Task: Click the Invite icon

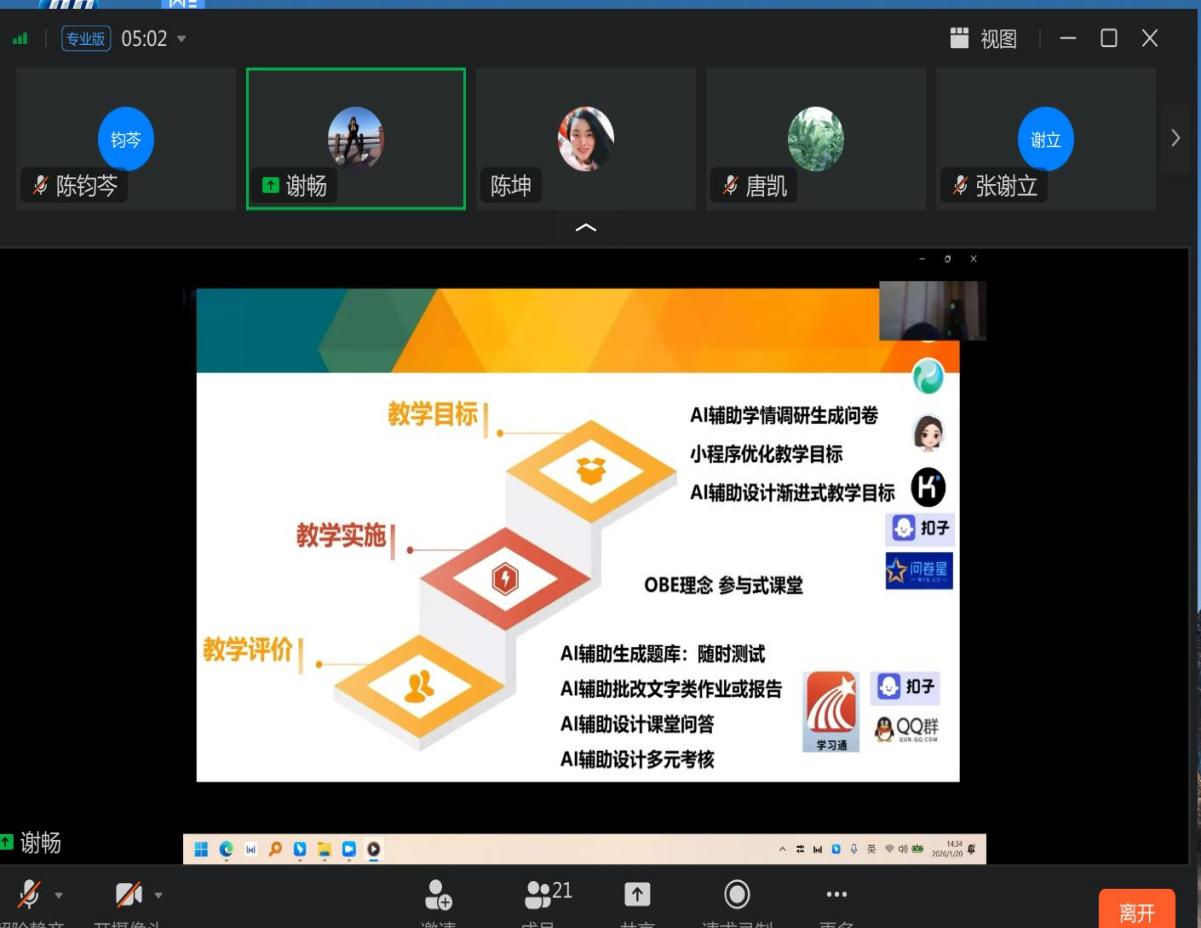Action: click(x=439, y=894)
